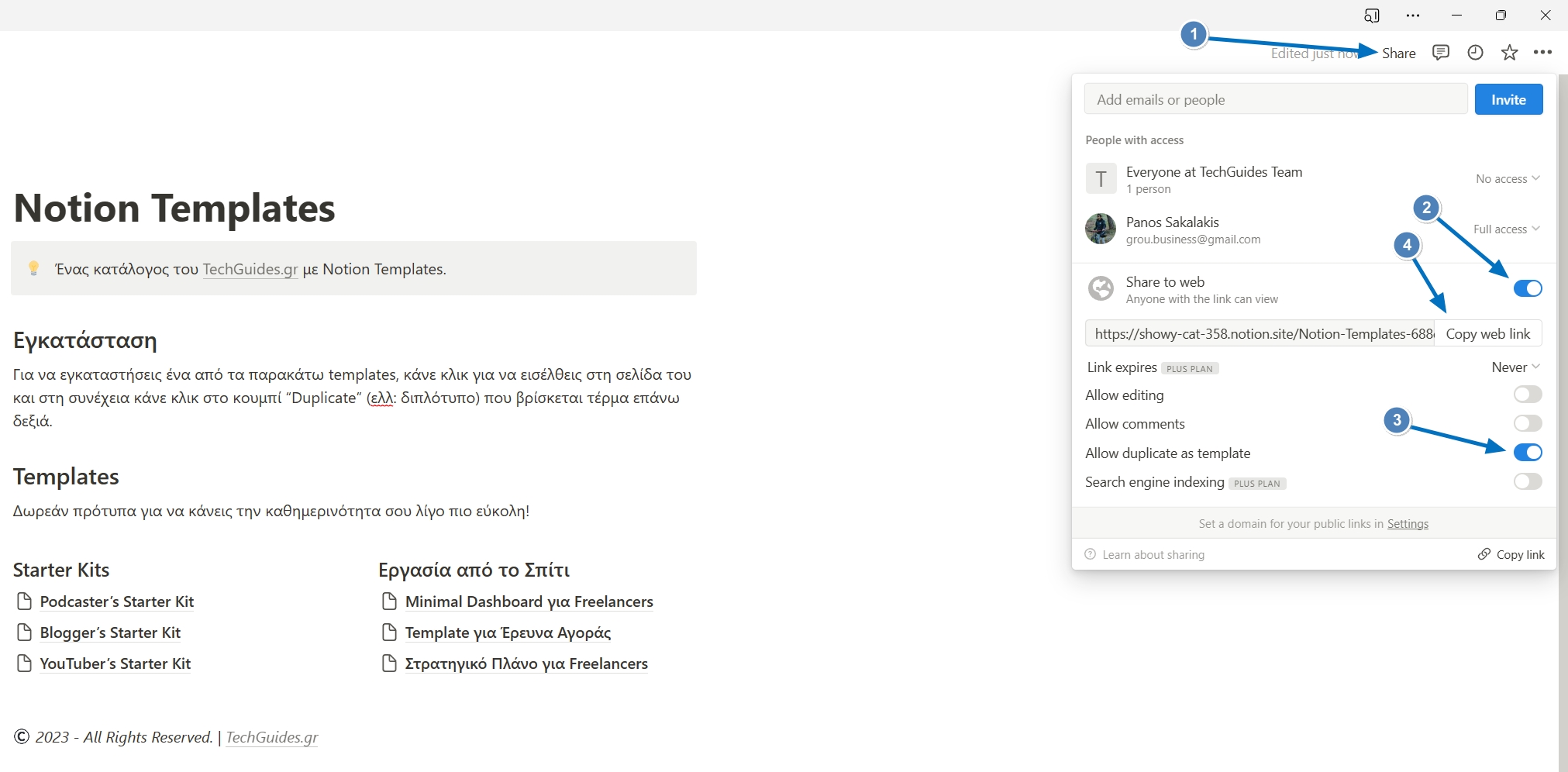Click the Add emails or people field
Viewport: 1568px width, 772px height.
[x=1276, y=100]
